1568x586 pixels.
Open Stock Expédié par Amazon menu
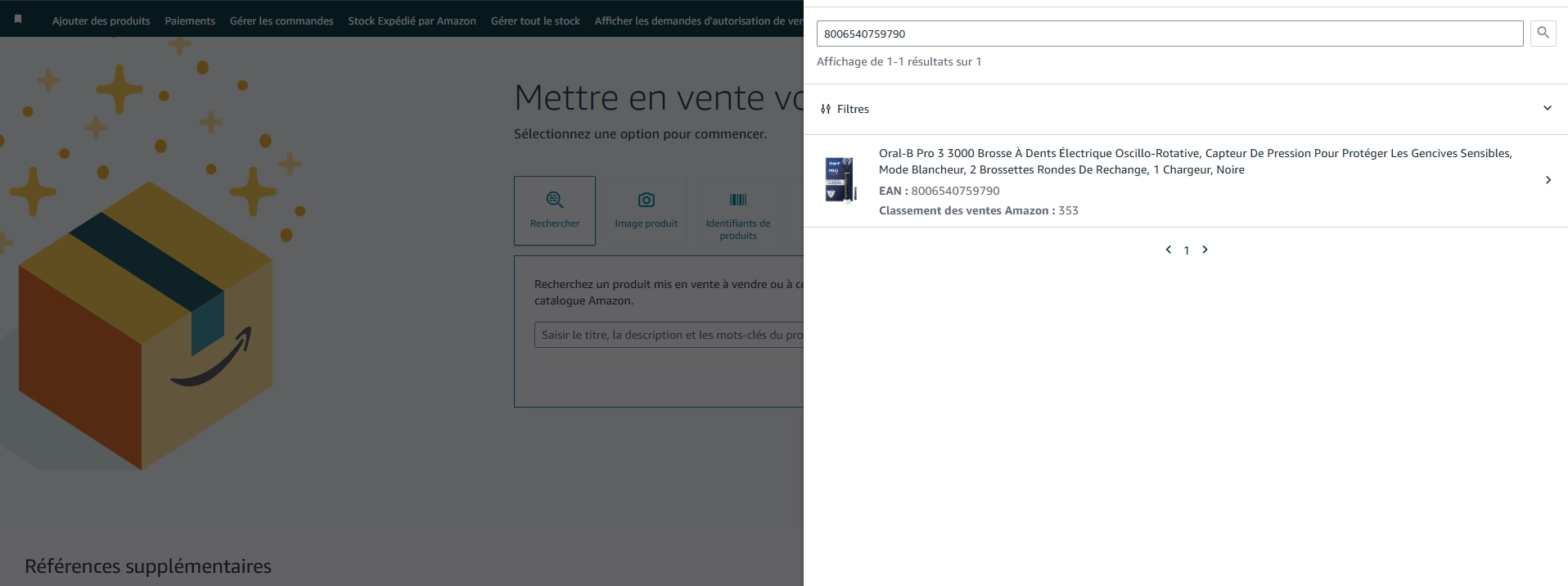click(412, 20)
